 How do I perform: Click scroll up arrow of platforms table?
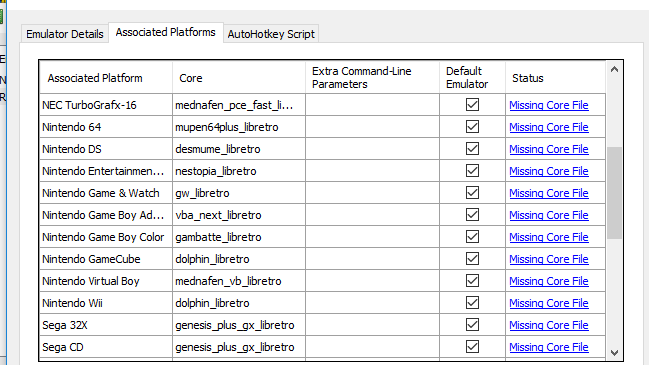(614, 70)
